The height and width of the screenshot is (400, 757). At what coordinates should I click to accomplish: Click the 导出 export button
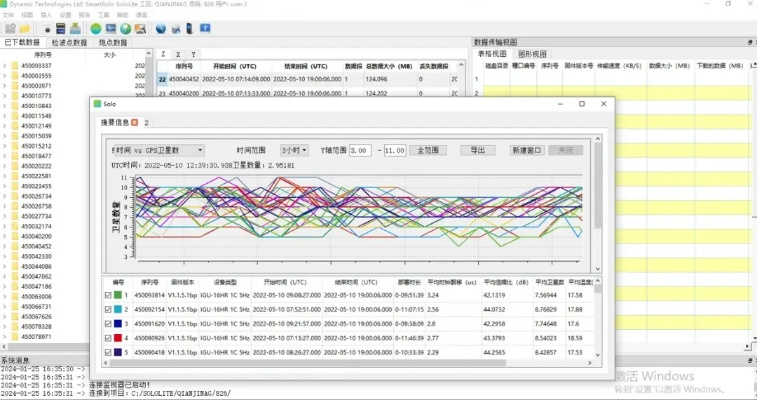point(477,150)
